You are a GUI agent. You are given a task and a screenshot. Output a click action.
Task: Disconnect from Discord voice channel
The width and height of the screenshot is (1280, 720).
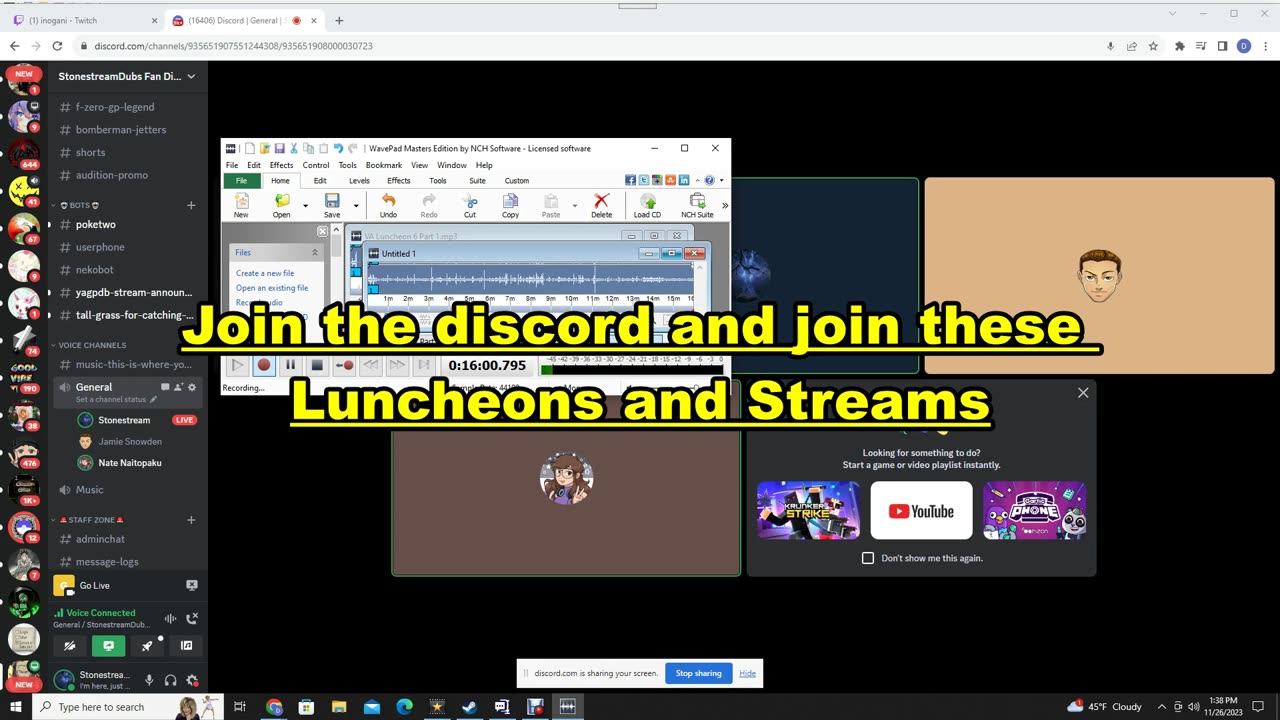click(x=192, y=618)
